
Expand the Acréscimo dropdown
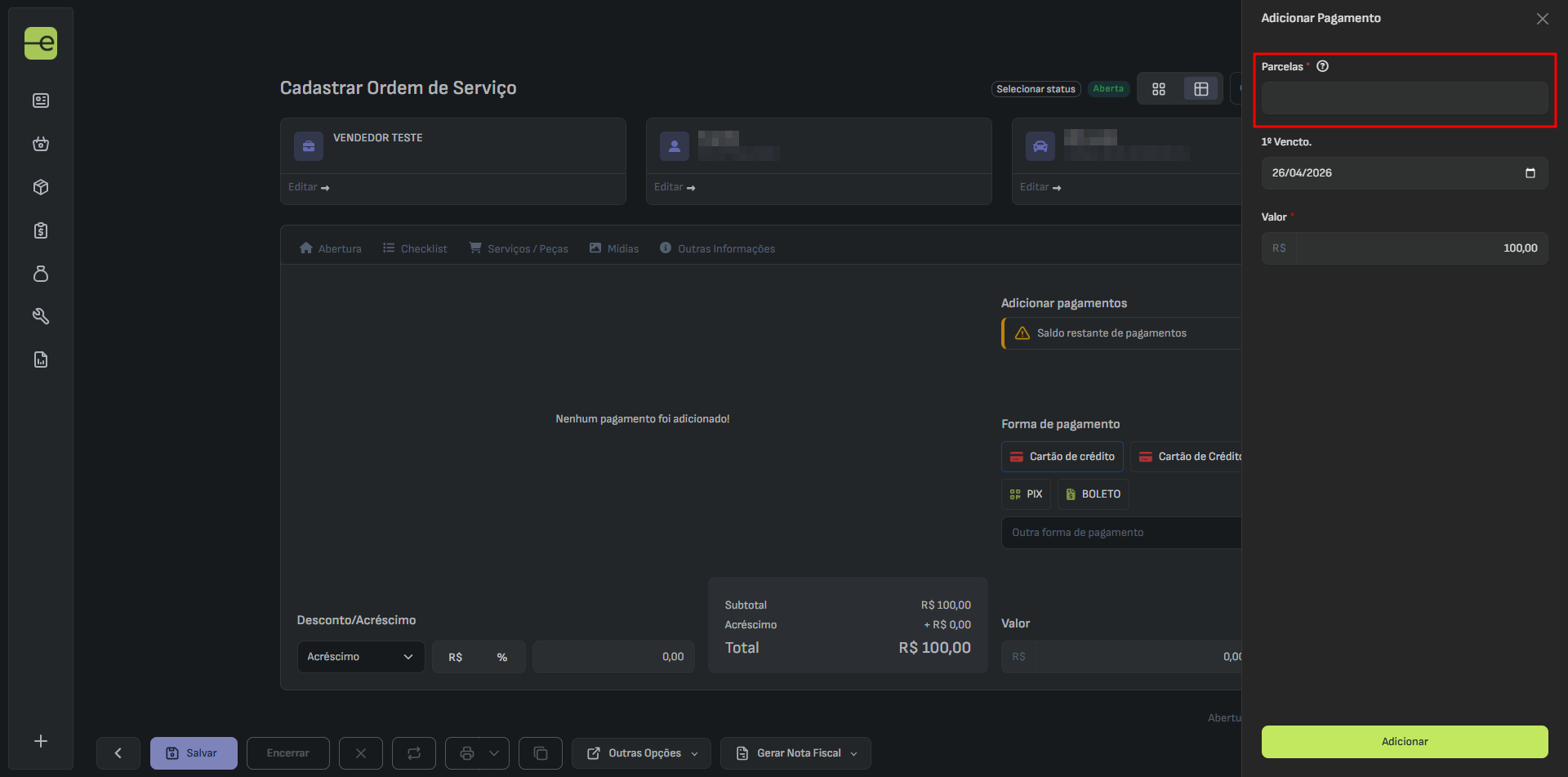point(360,657)
